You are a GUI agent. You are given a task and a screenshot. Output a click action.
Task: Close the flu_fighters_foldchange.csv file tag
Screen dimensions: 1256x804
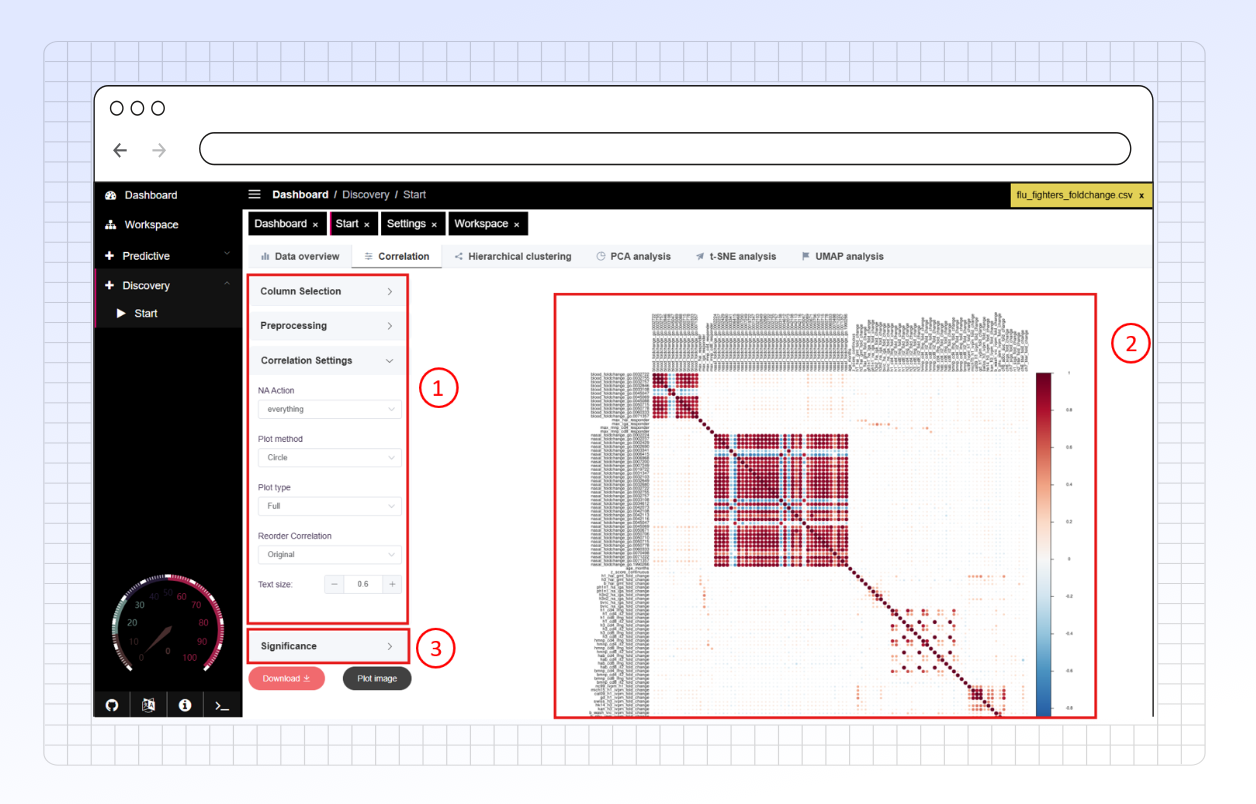click(x=1141, y=196)
